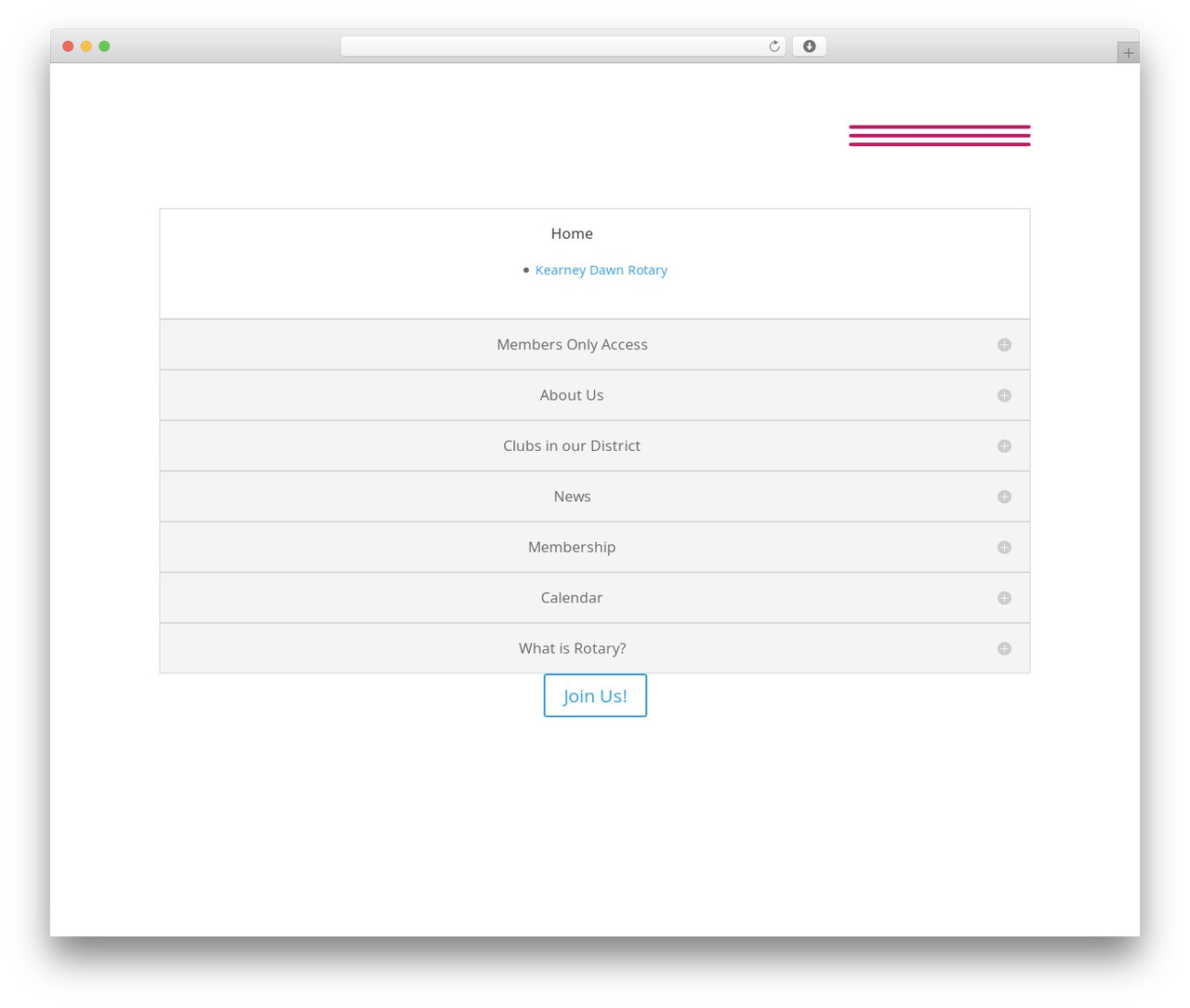Follow the Kearney Dawn Rotary link
The image size is (1190, 1008).
pyautogui.click(x=602, y=270)
